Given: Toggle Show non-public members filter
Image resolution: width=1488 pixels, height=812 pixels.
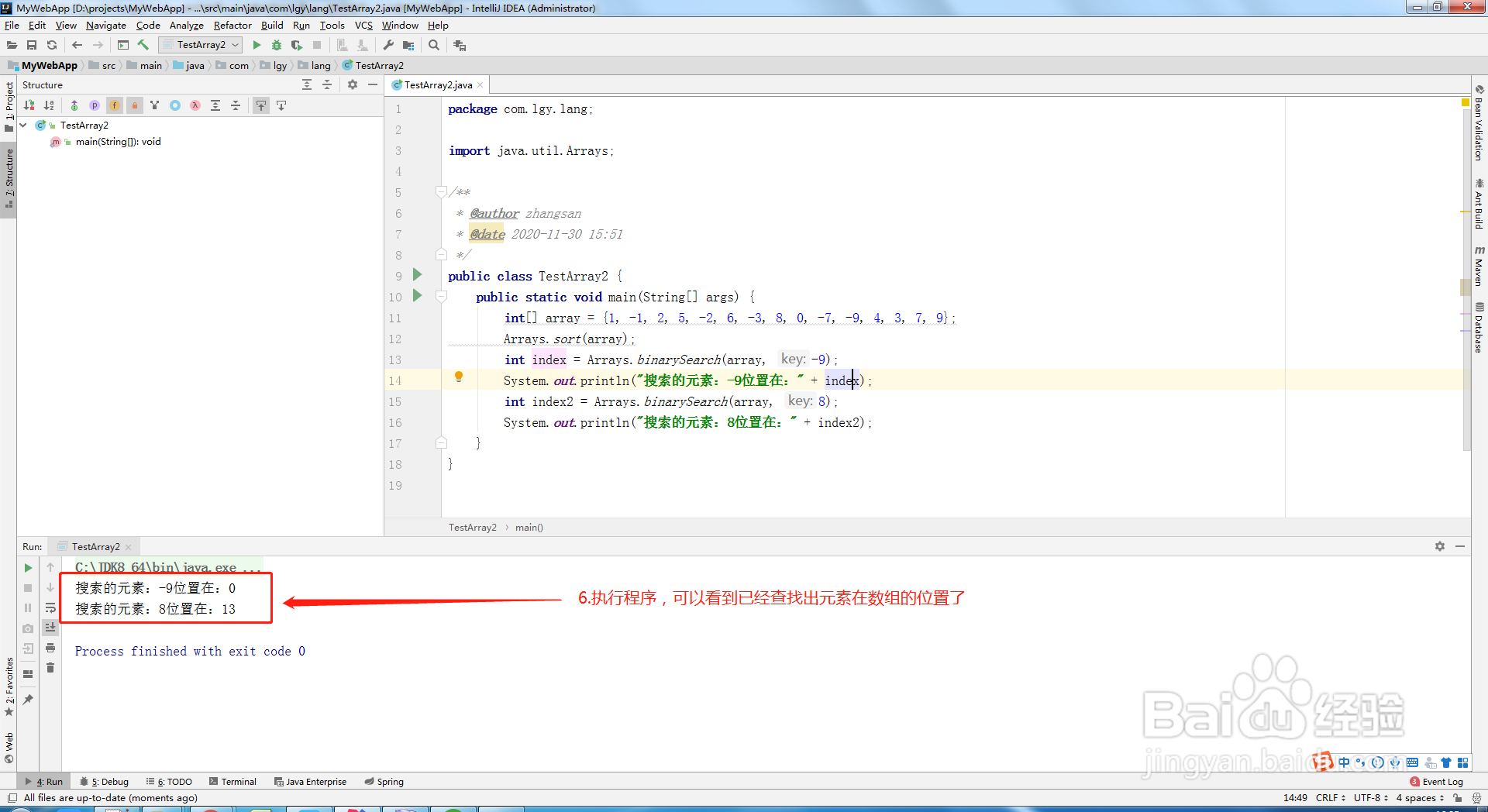Looking at the screenshot, I should pyautogui.click(x=135, y=105).
